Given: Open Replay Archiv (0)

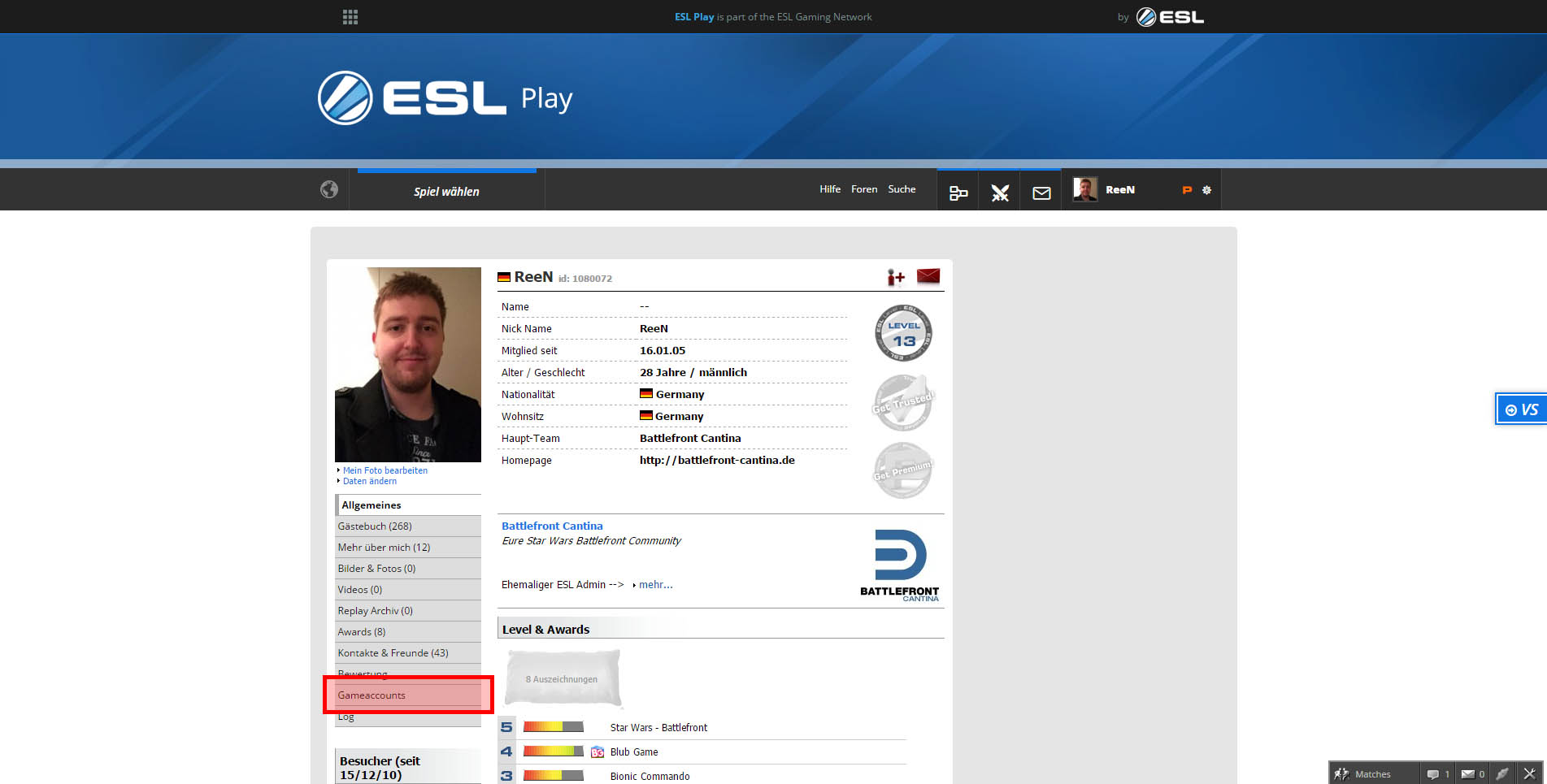Looking at the screenshot, I should 408,611.
